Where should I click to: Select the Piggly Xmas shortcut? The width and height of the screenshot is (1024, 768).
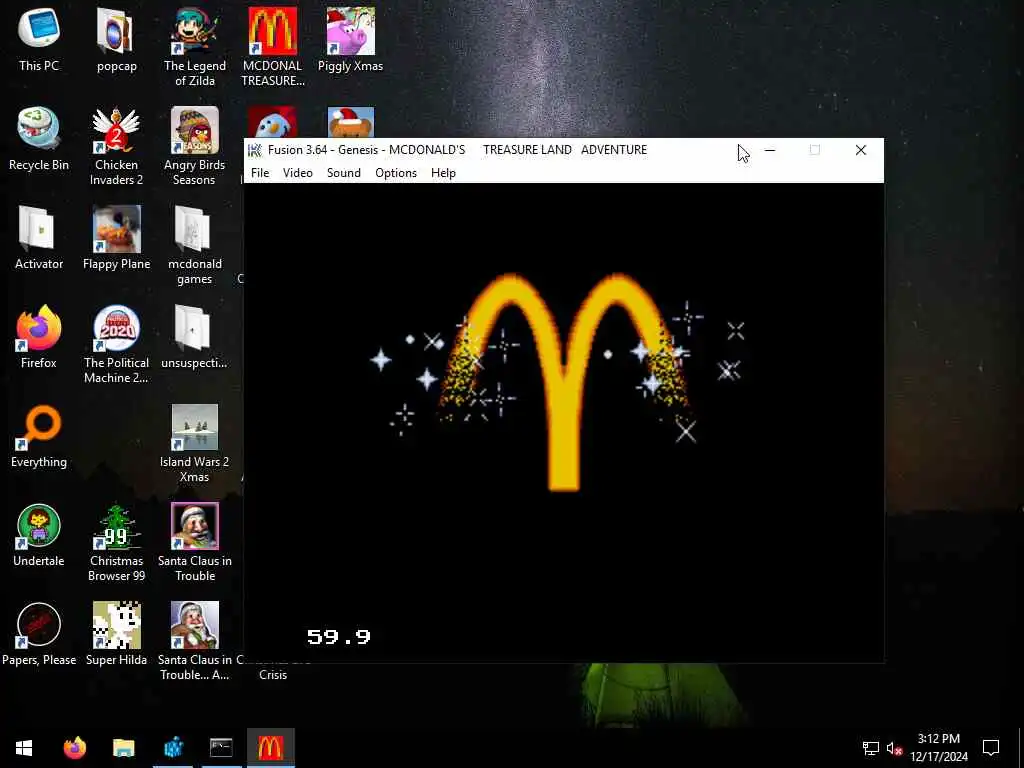pos(351,40)
